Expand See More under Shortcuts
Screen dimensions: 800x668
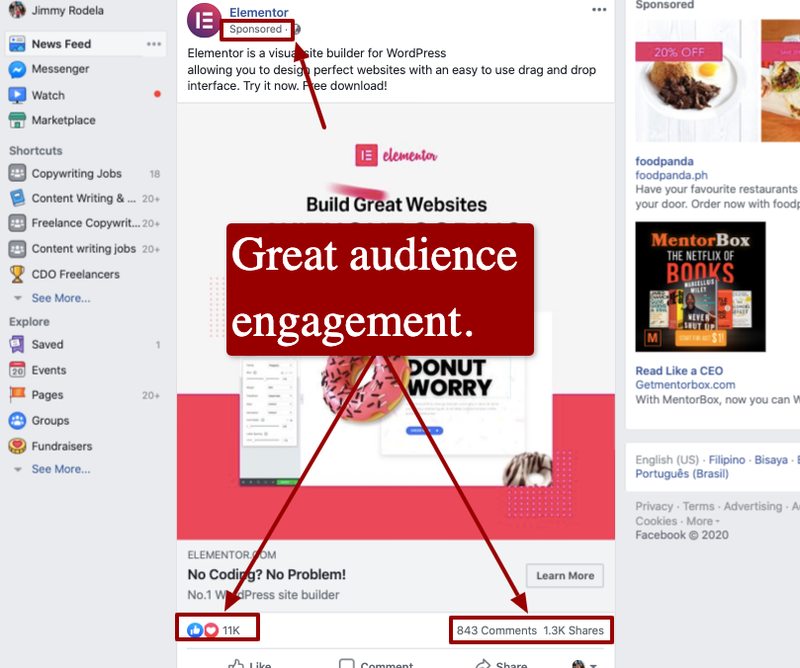61,298
